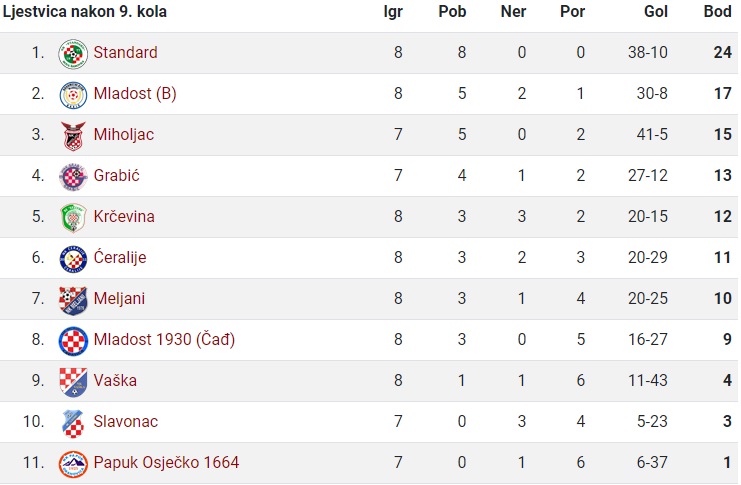741x485 pixels.
Task: Click the Bod column header
Action: tap(717, 11)
